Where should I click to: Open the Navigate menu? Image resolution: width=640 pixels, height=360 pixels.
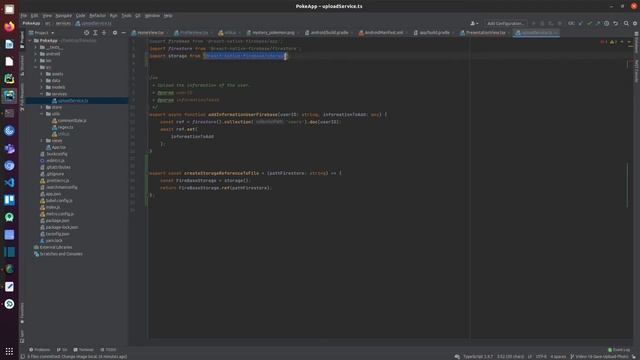(63, 16)
